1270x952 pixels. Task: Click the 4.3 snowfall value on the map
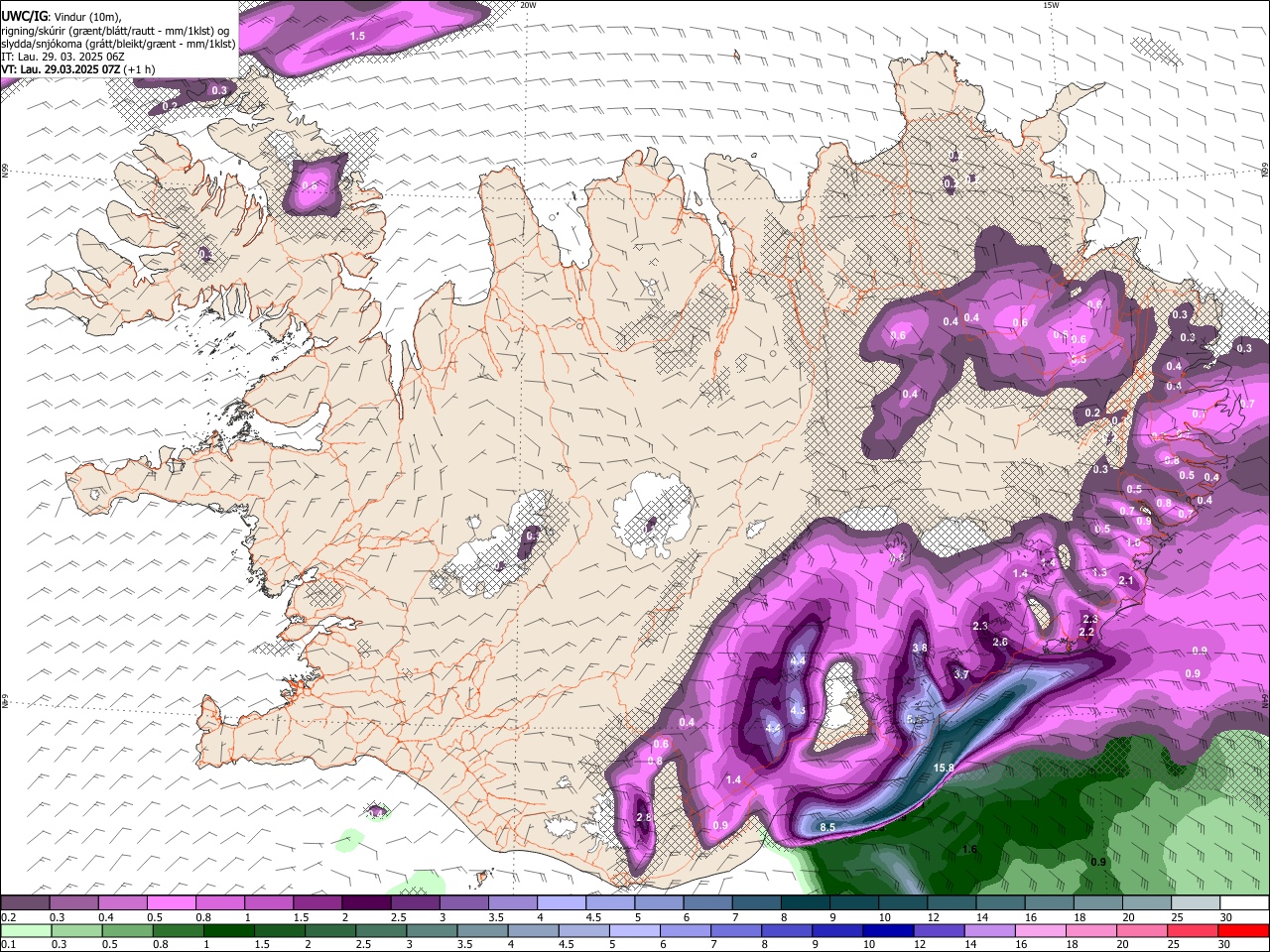click(x=797, y=711)
